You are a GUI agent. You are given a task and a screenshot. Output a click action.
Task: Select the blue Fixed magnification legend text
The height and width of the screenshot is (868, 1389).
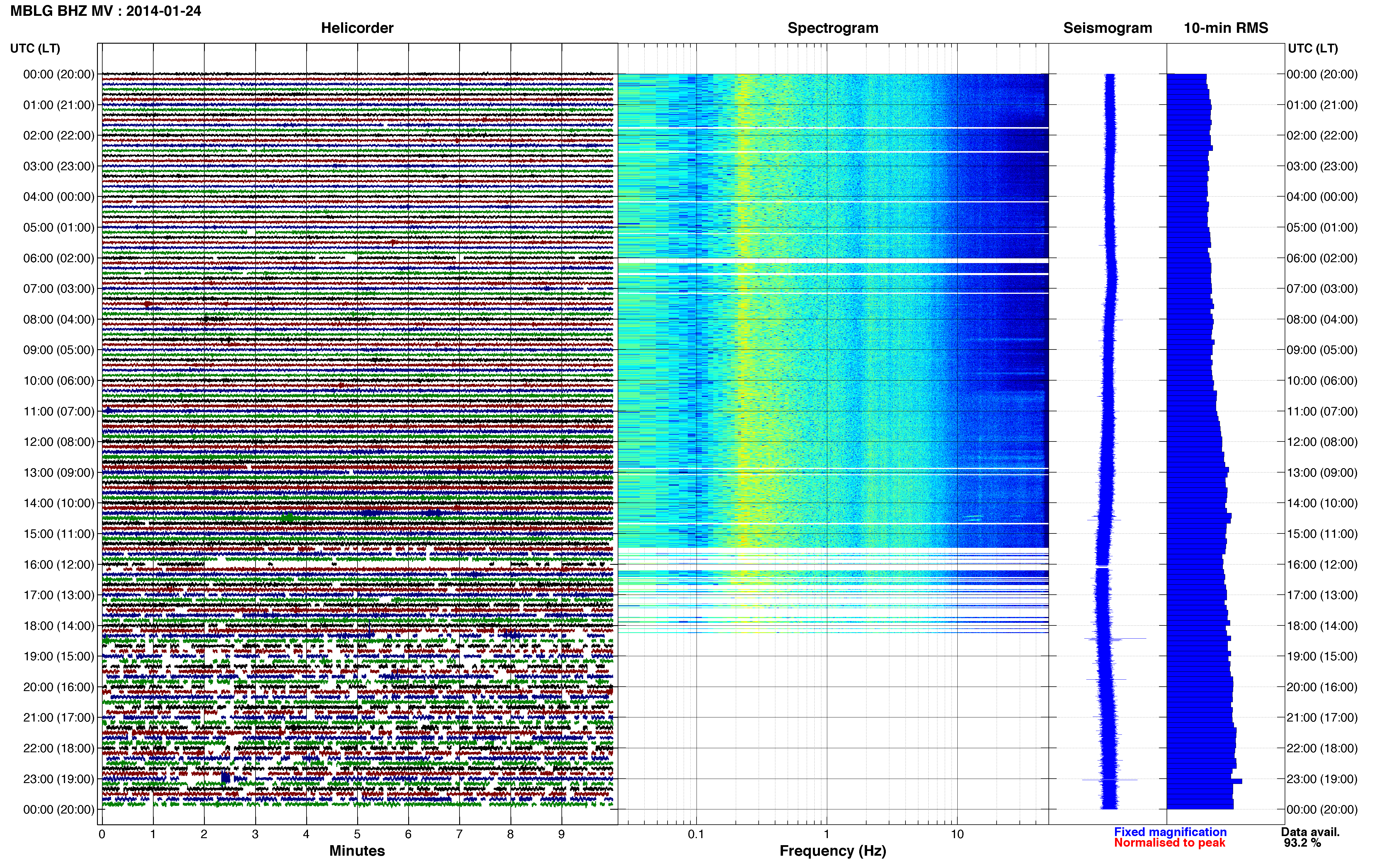coord(1170,832)
